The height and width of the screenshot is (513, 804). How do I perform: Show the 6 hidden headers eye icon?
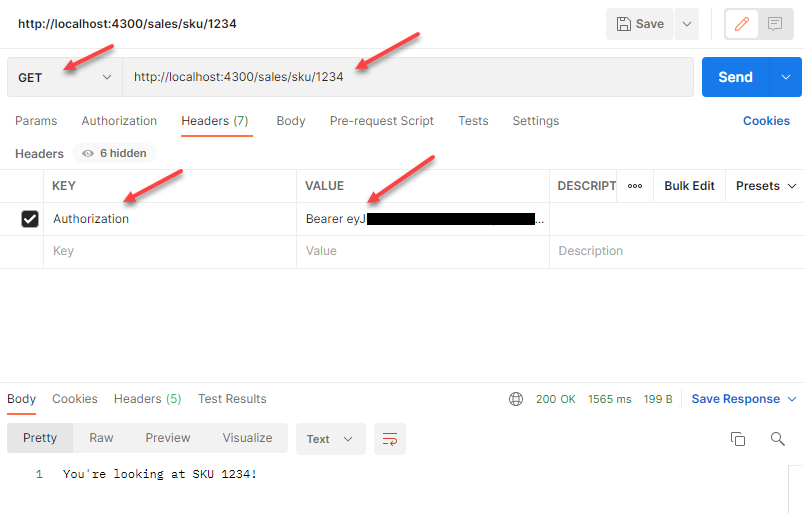click(89, 154)
